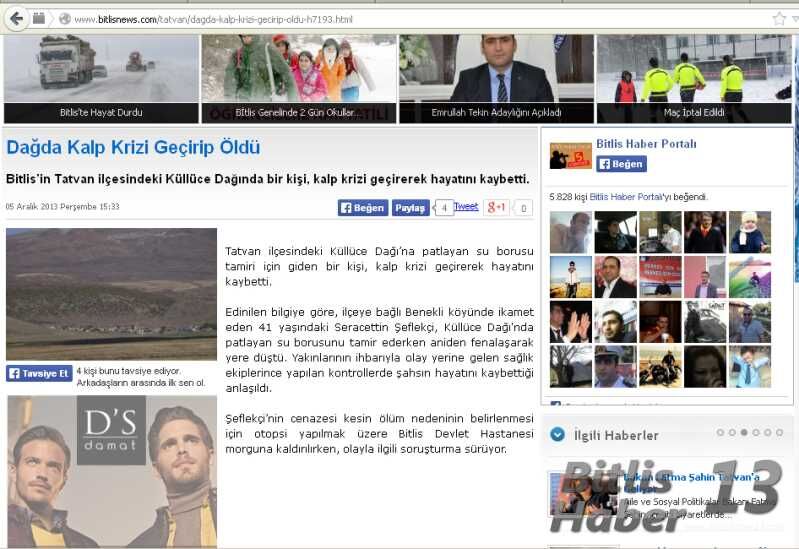This screenshot has width=799, height=549.
Task: Collapse the İlgili Haberler section chevron
Action: [557, 435]
